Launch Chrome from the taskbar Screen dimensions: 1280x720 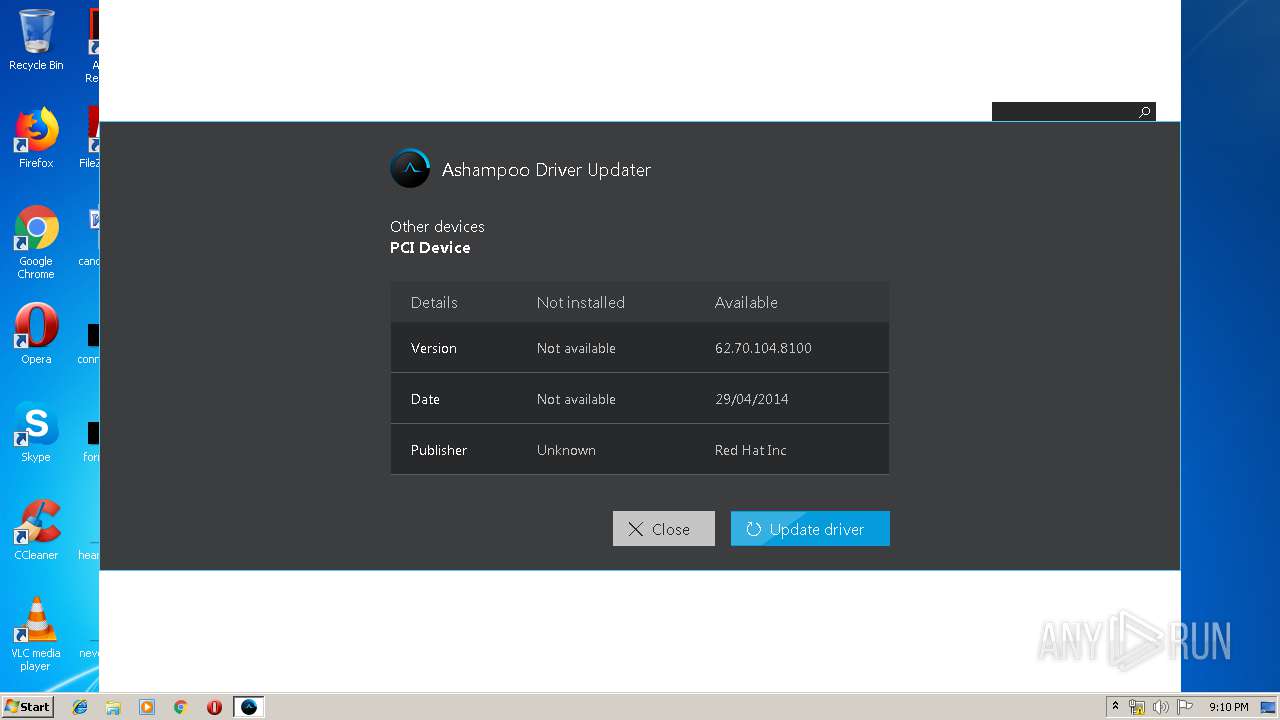pos(180,707)
